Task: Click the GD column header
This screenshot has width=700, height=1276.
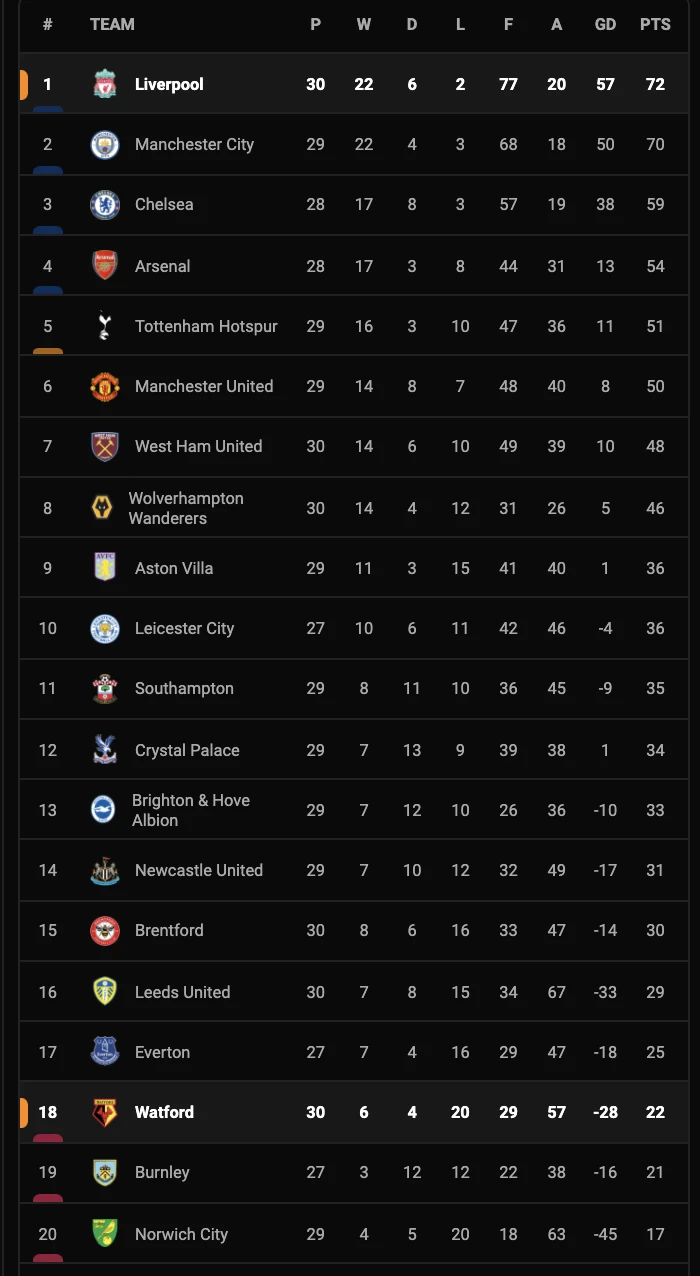Action: pyautogui.click(x=605, y=24)
